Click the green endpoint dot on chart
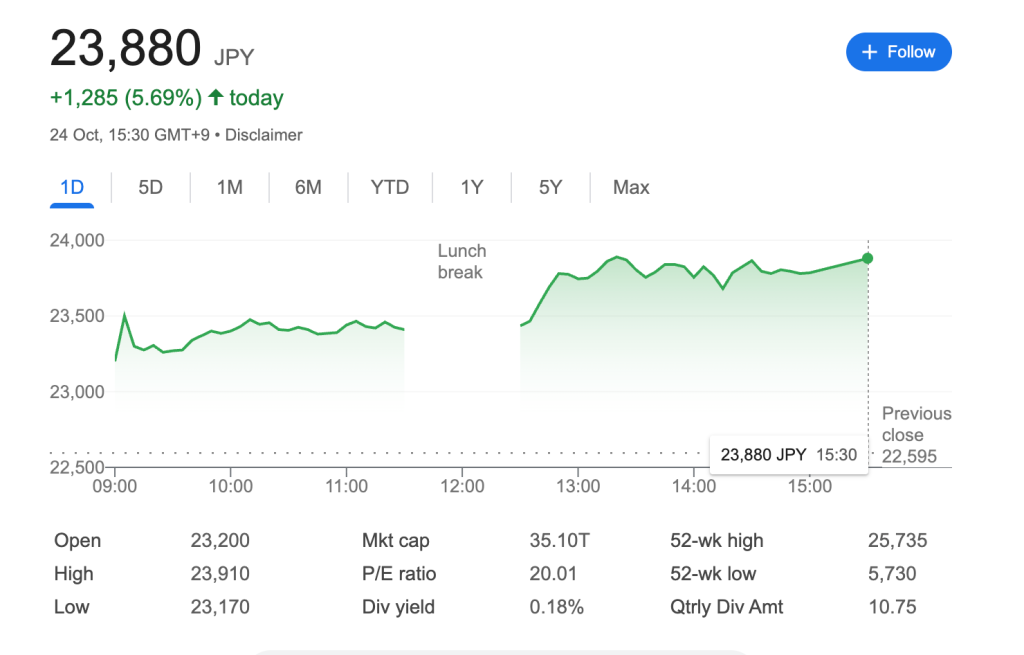 [x=867, y=258]
